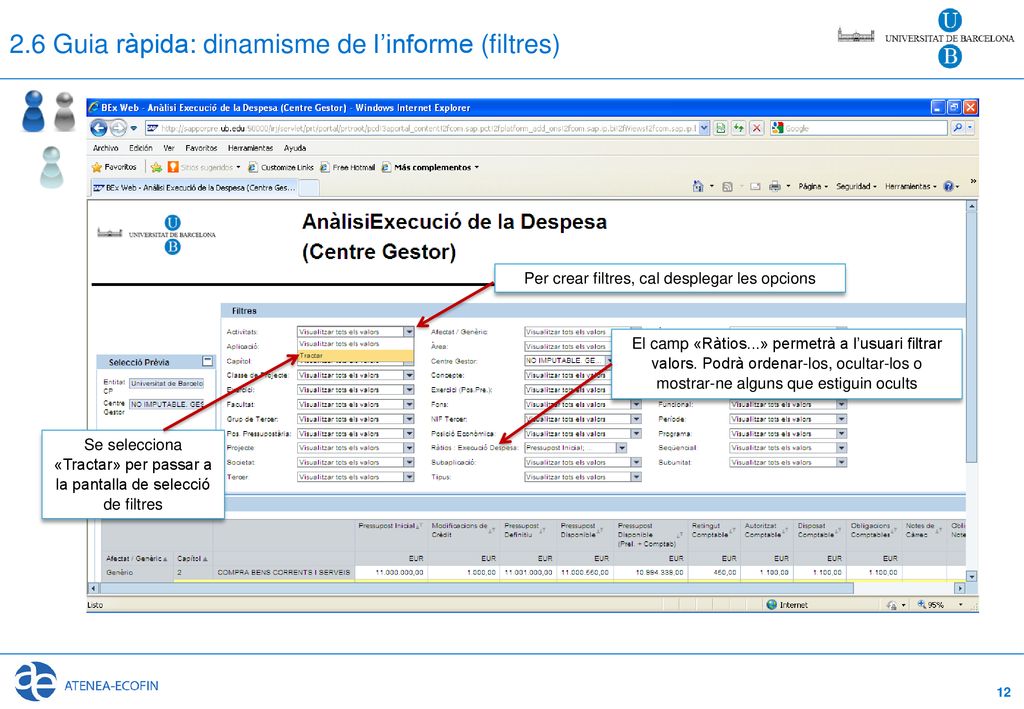
Task: Collapse the Selecció Prèvia panel
Action: 208,361
